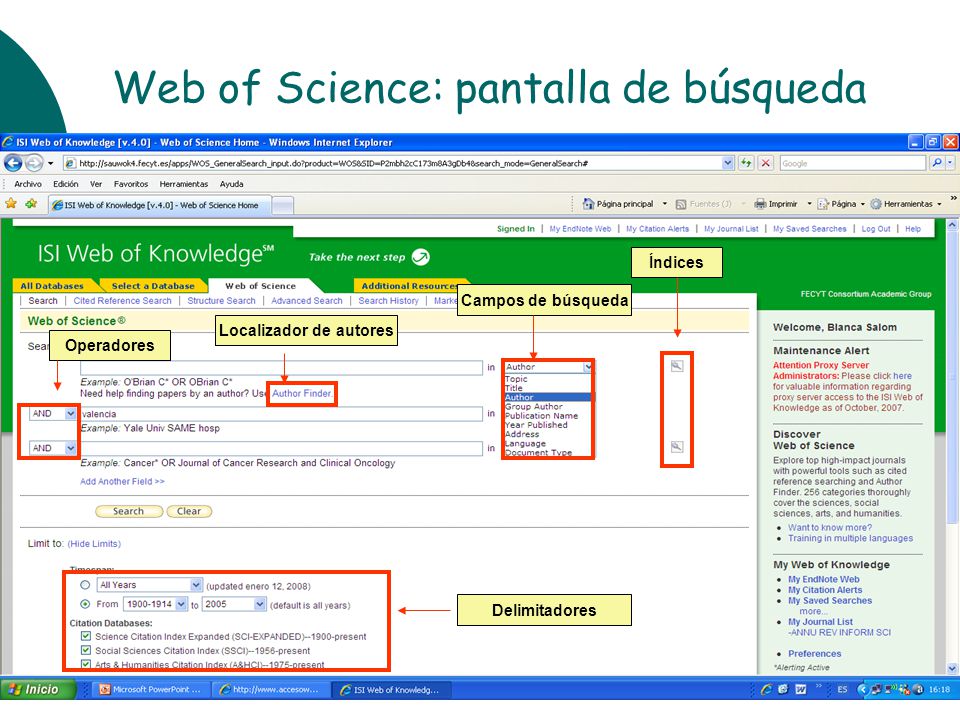Screen dimensions: 960x720
Task: Open the Herramientas gear toolbar menu
Action: 906,204
